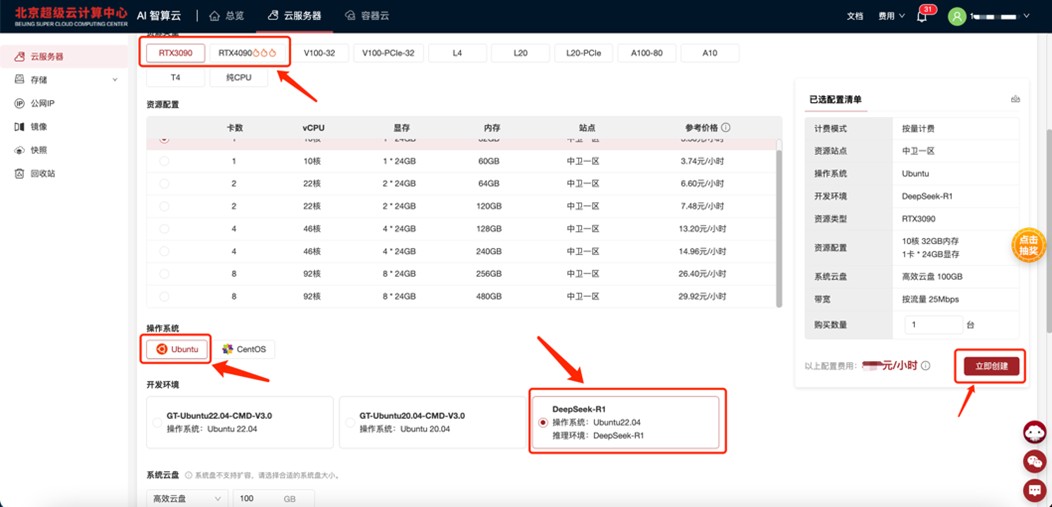The width and height of the screenshot is (1052, 507).
Task: Choose the CentOS operating system
Action: coord(245,349)
